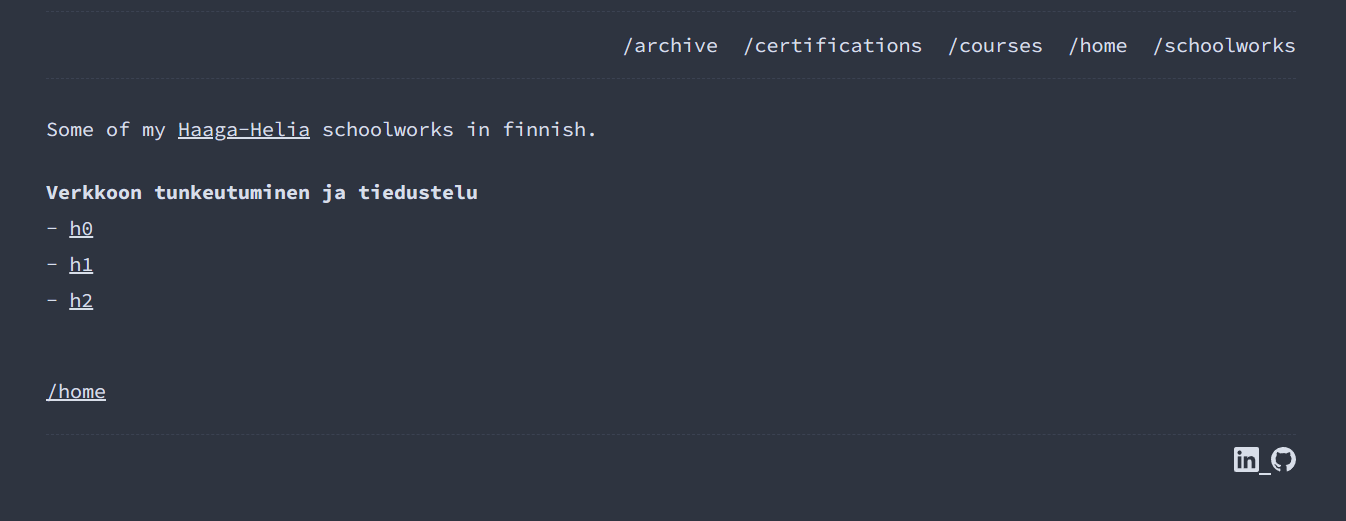1346x521 pixels.
Task: Navigate to the /courses section
Action: coord(995,46)
